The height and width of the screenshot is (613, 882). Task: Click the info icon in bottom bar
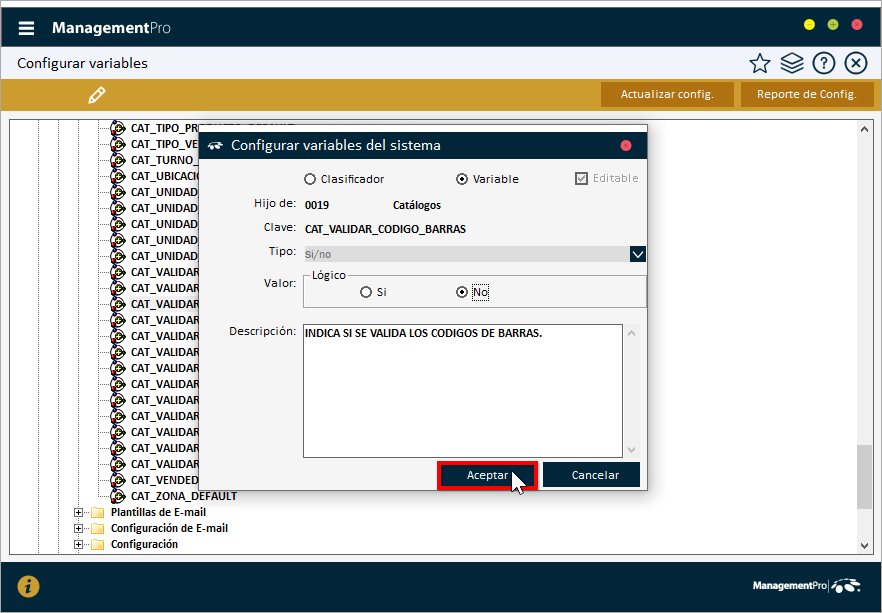28,587
